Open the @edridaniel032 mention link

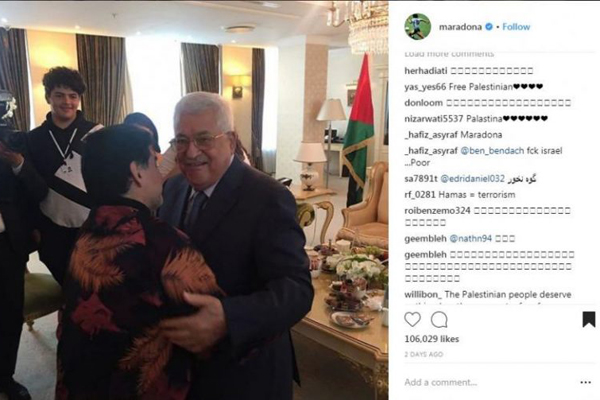pos(473,179)
